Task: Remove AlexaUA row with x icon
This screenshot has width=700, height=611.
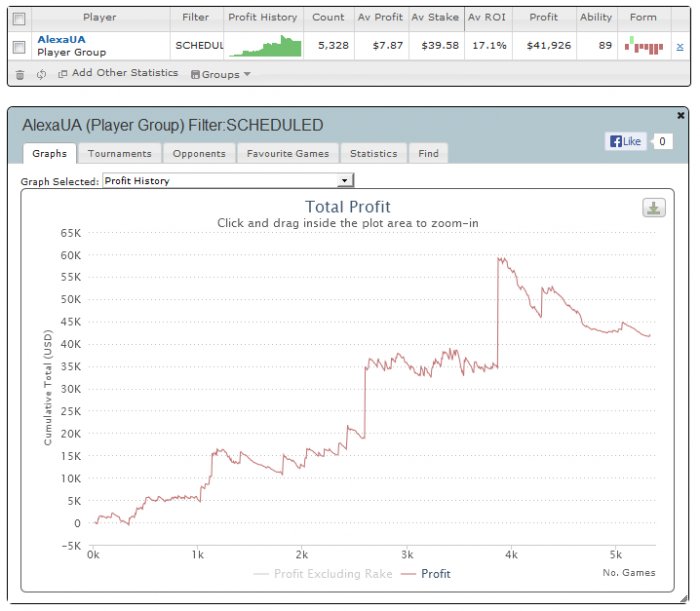Action: [x=679, y=46]
